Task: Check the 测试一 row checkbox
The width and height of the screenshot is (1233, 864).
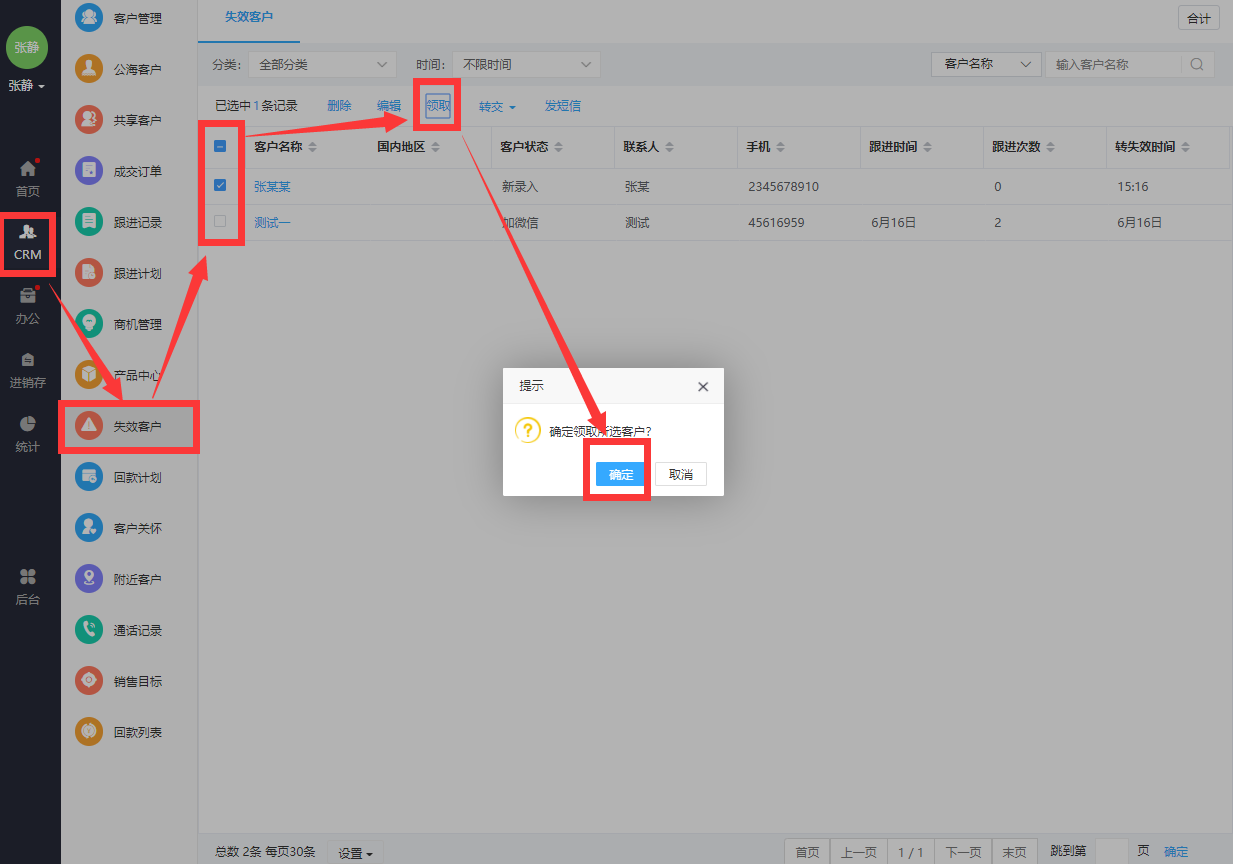Action: (x=220, y=222)
